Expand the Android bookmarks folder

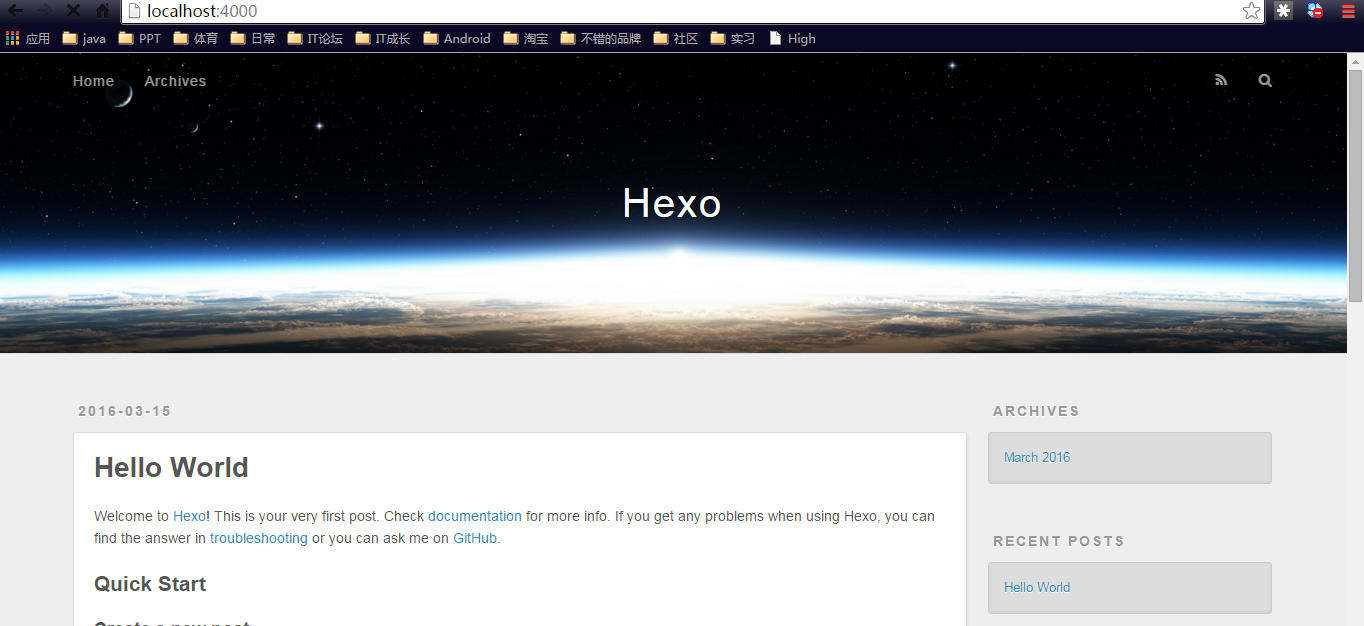click(457, 39)
